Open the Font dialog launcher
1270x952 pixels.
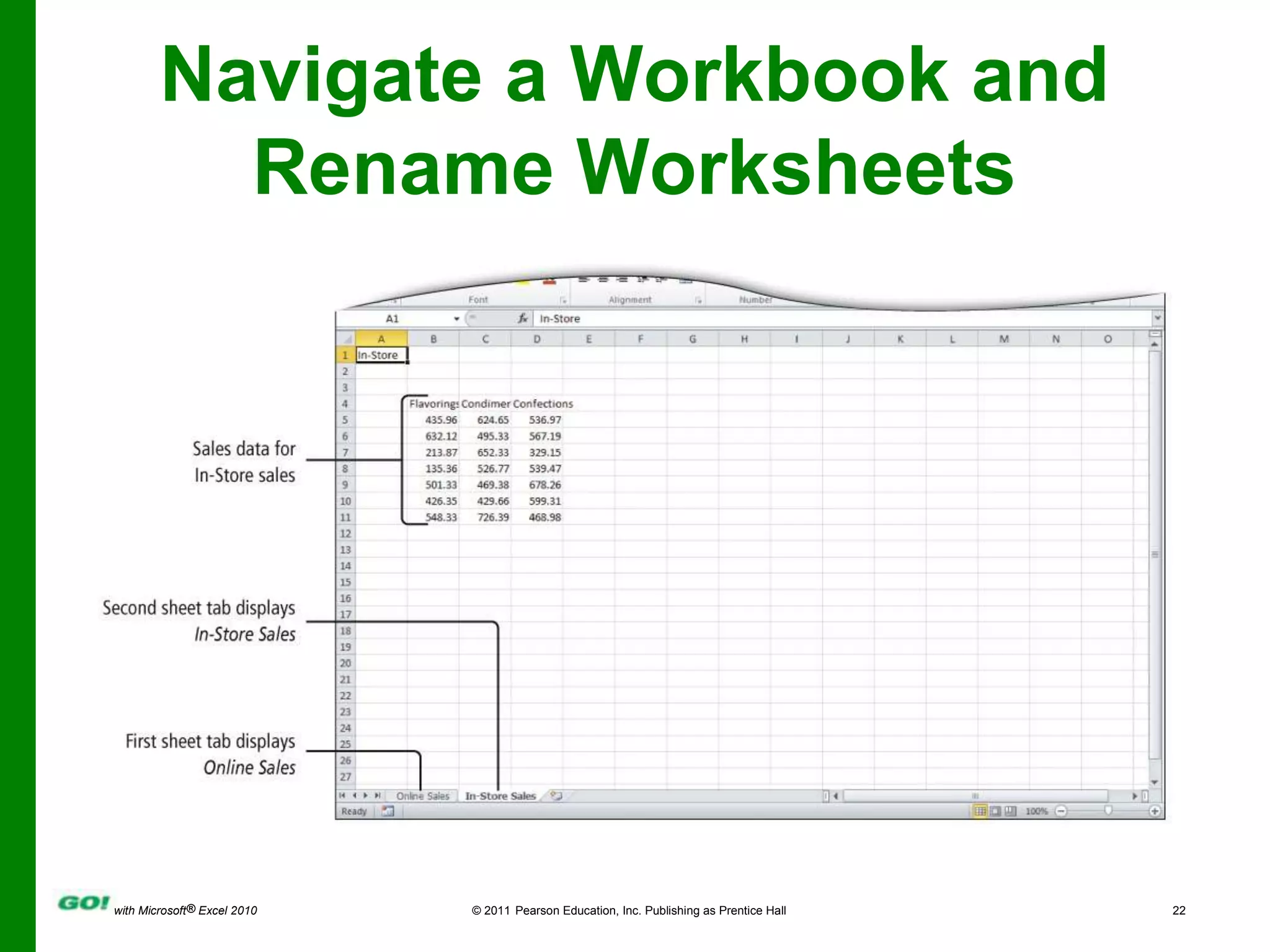tap(563, 301)
